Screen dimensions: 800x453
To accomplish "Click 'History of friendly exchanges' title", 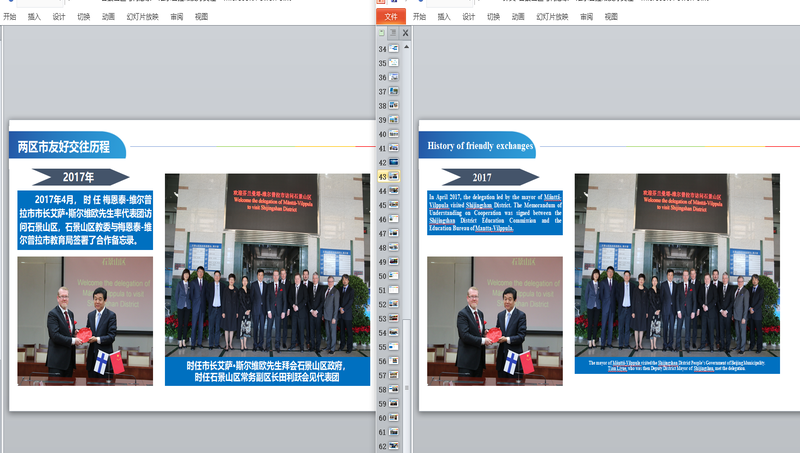I will pos(480,146).
